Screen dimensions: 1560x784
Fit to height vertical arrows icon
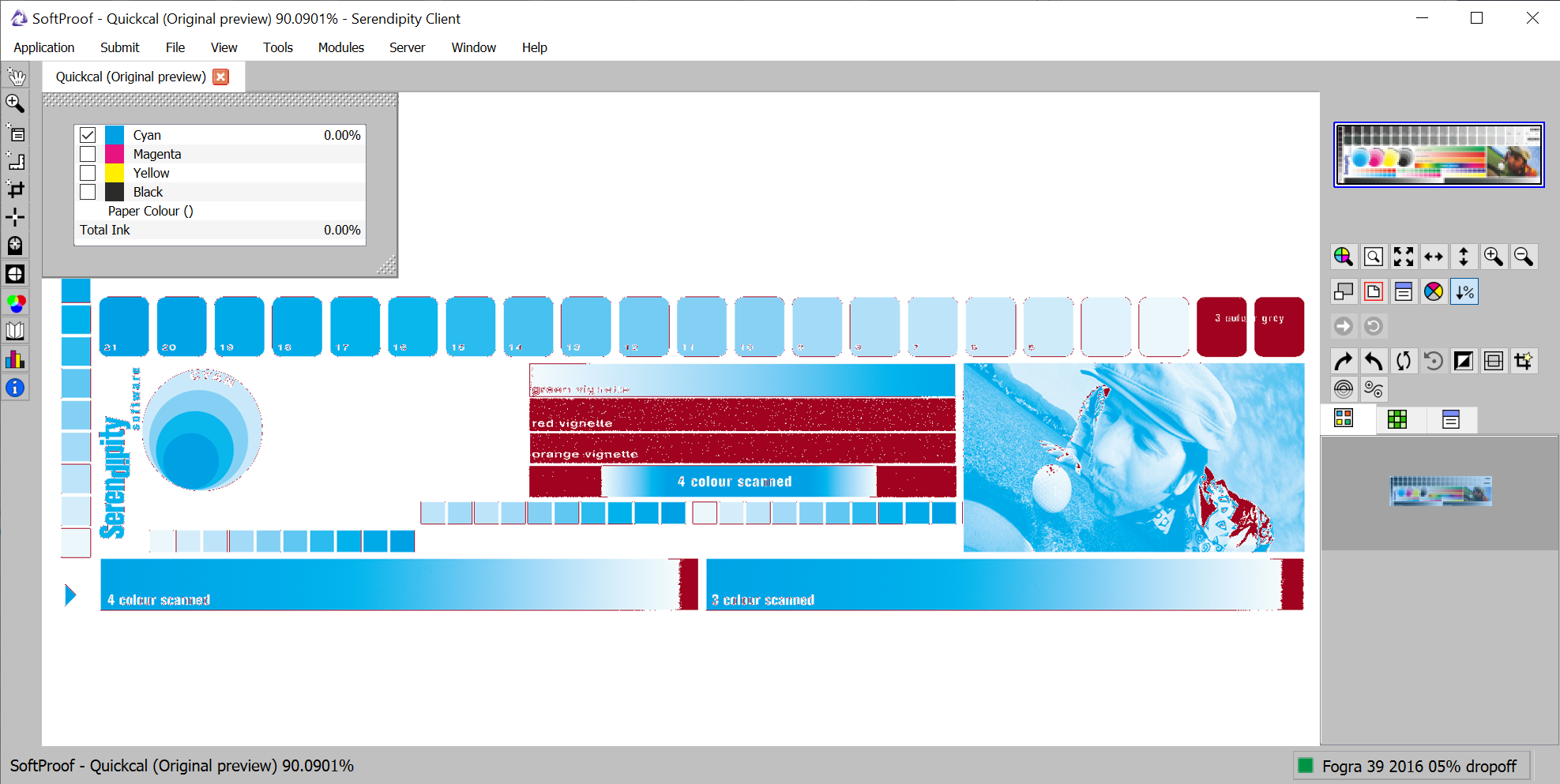(1463, 257)
